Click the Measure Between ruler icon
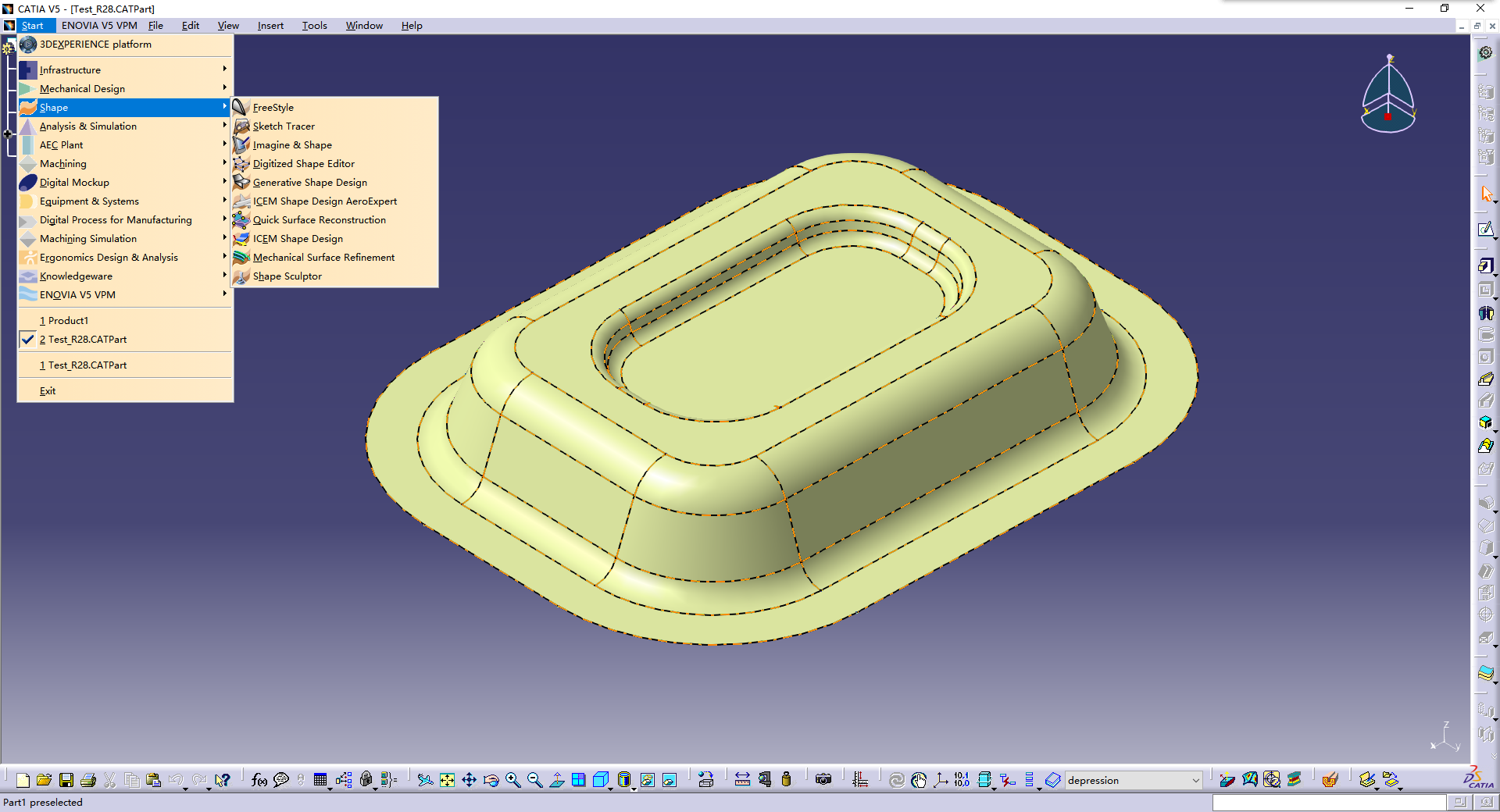This screenshot has width=1500, height=812. [x=742, y=780]
